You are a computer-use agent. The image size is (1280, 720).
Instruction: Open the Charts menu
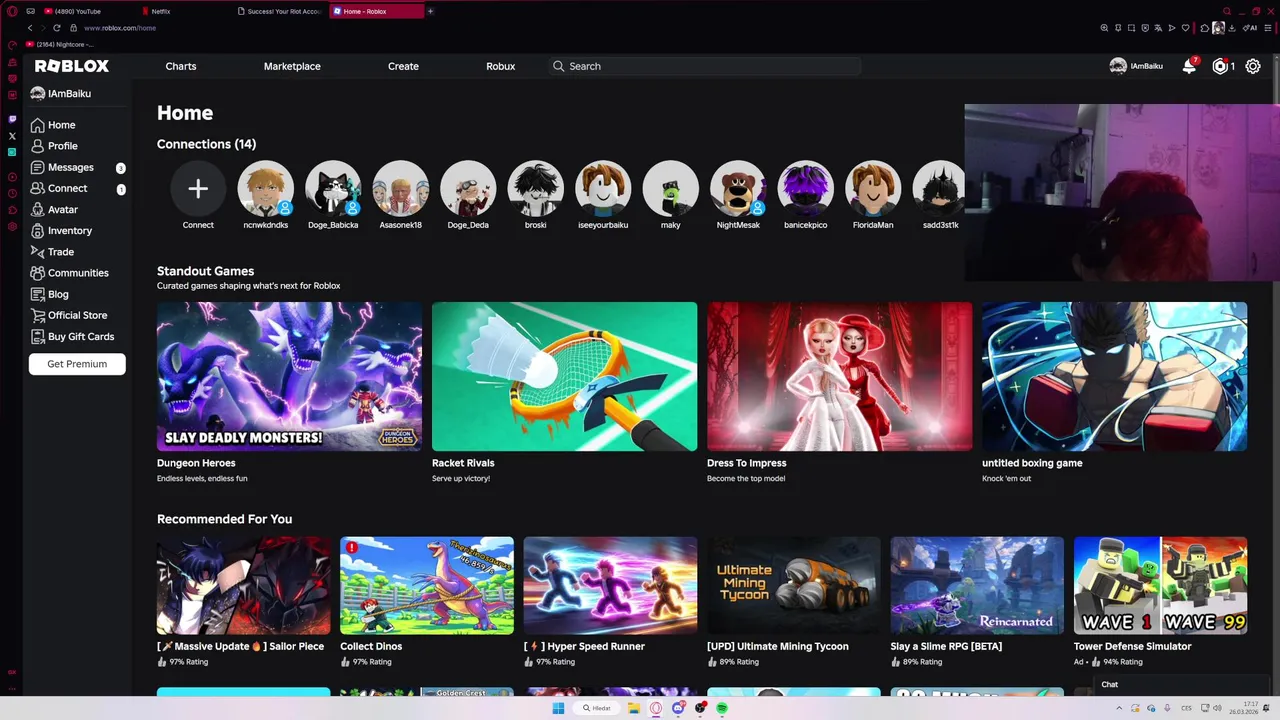tap(181, 66)
